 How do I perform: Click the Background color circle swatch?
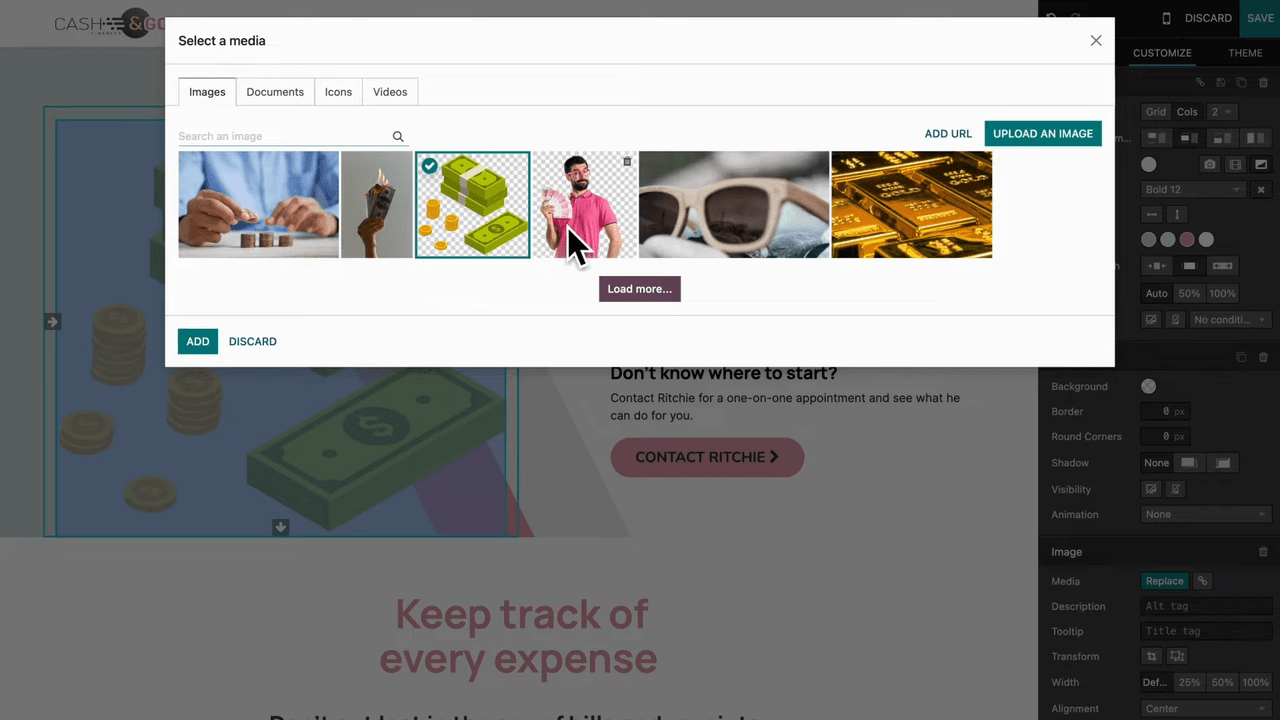click(x=1148, y=387)
